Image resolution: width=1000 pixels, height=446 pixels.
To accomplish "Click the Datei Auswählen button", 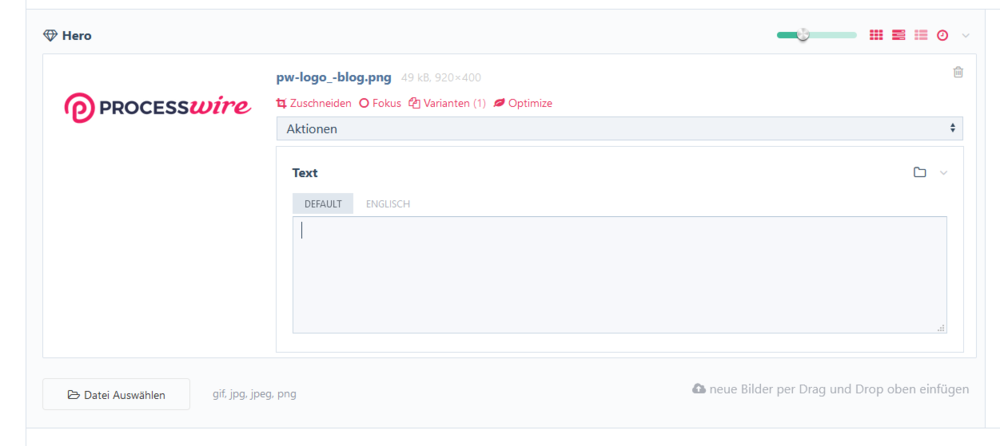I will tap(116, 394).
